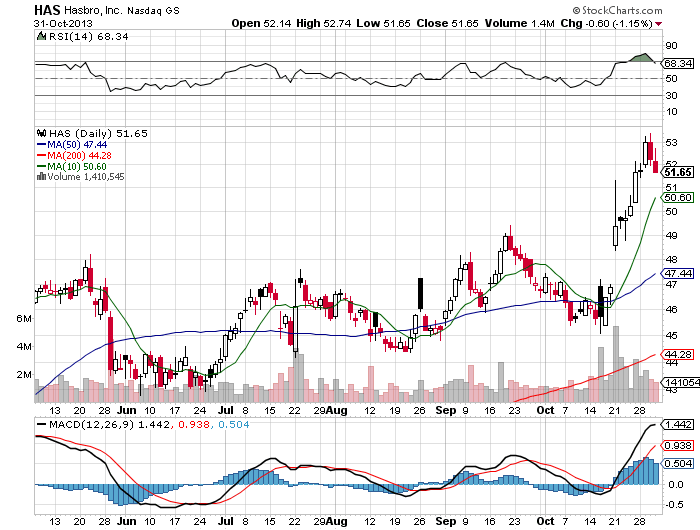This screenshot has height=530, width=700.
Task: Click the tall black candlestick near Aug 26
Action: pos(420,293)
